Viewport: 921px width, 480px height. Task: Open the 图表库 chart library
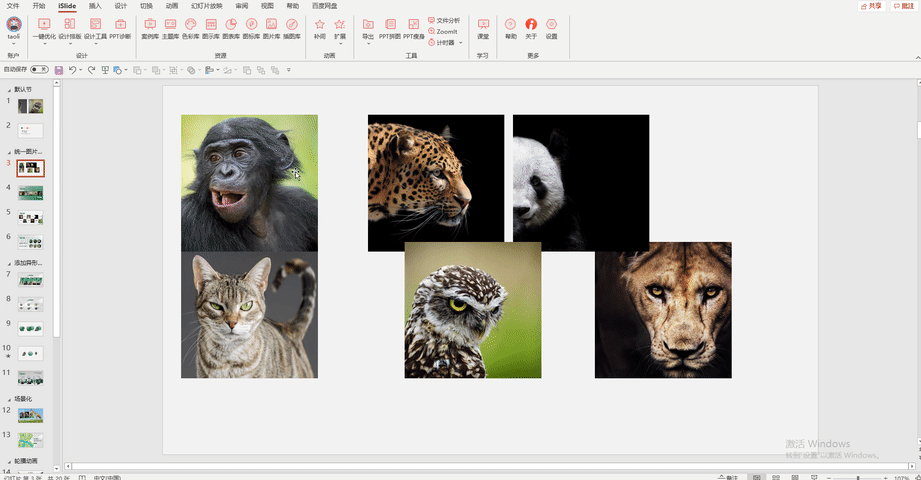[x=231, y=28]
